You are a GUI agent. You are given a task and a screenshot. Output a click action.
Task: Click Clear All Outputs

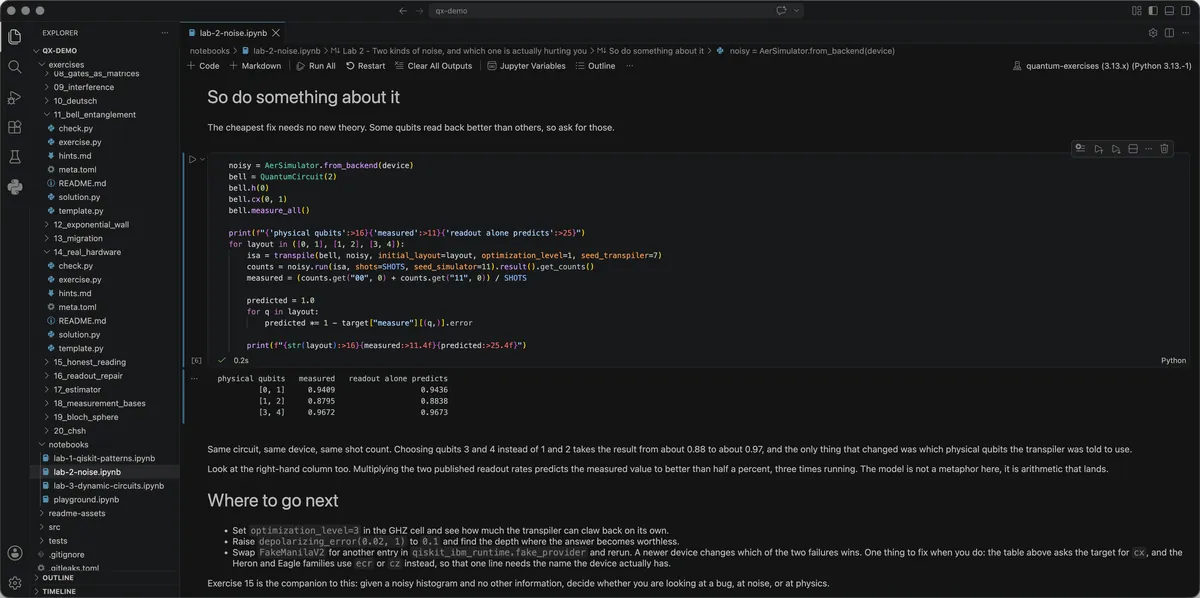[433, 66]
